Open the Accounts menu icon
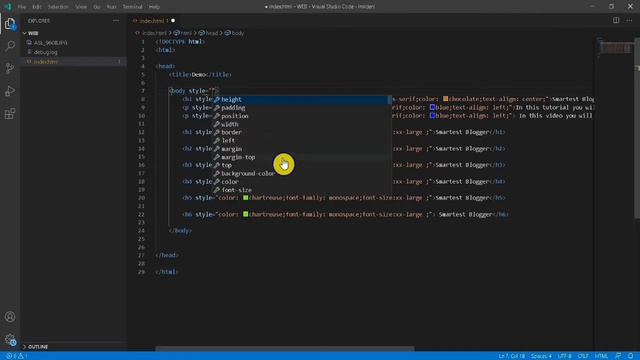This screenshot has width=640, height=360. [10, 317]
